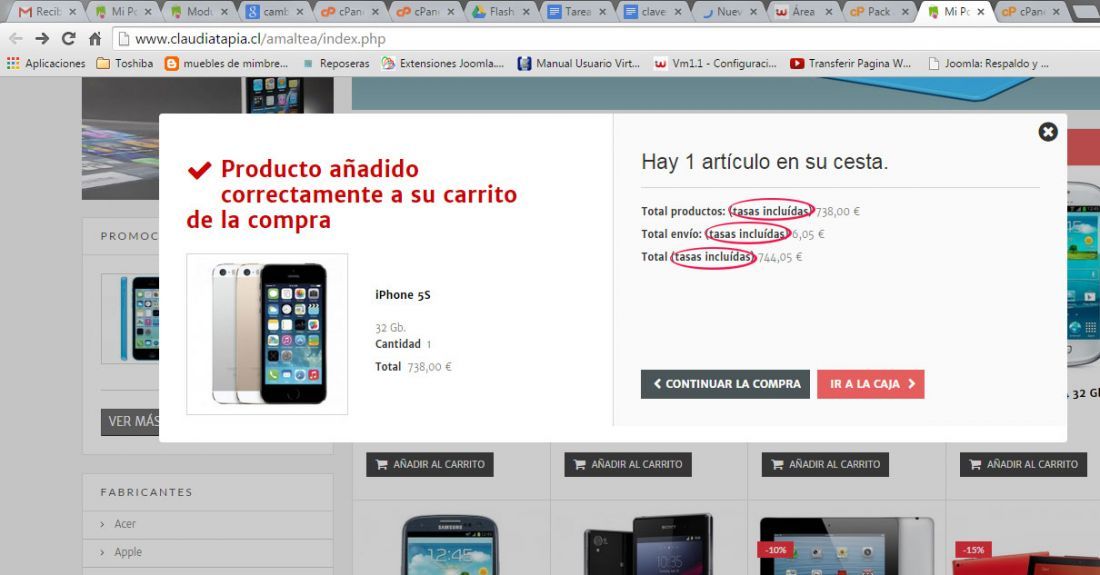
Task: Close the Gmail 'Recib' tab
Action: [x=72, y=12]
